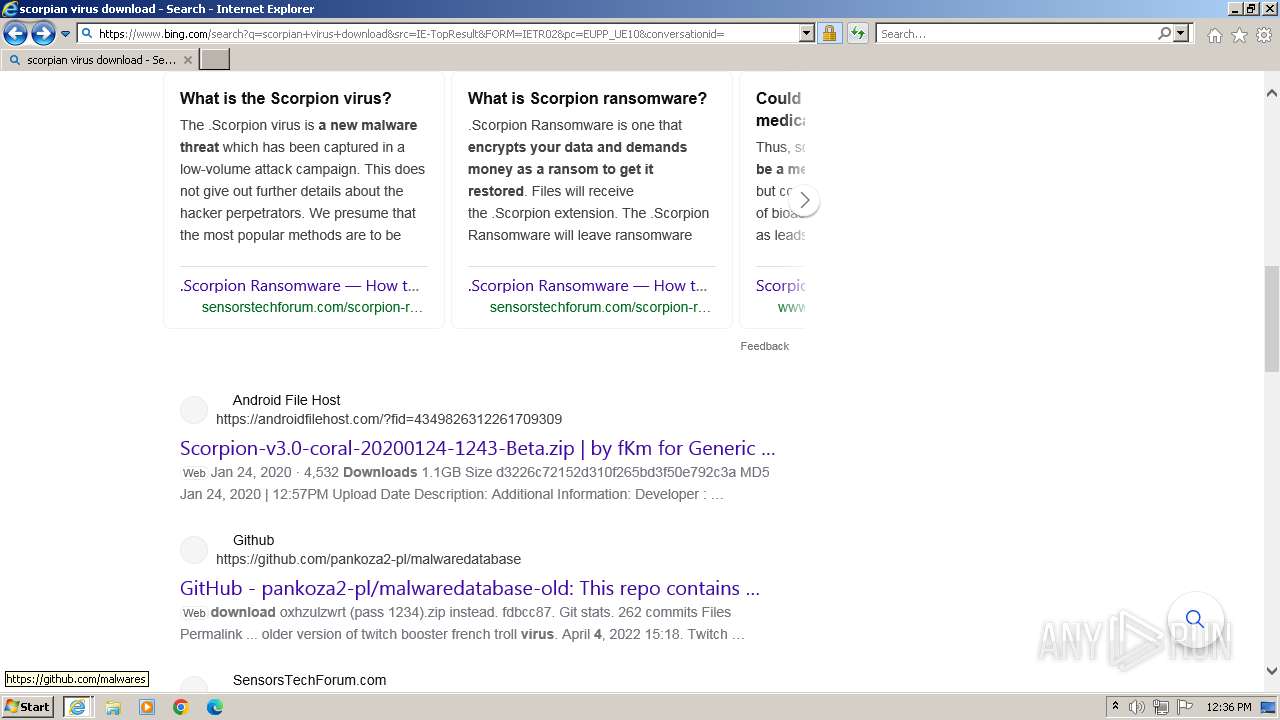Show hidden tray icons arrow
The image size is (1280, 720).
[1115, 707]
